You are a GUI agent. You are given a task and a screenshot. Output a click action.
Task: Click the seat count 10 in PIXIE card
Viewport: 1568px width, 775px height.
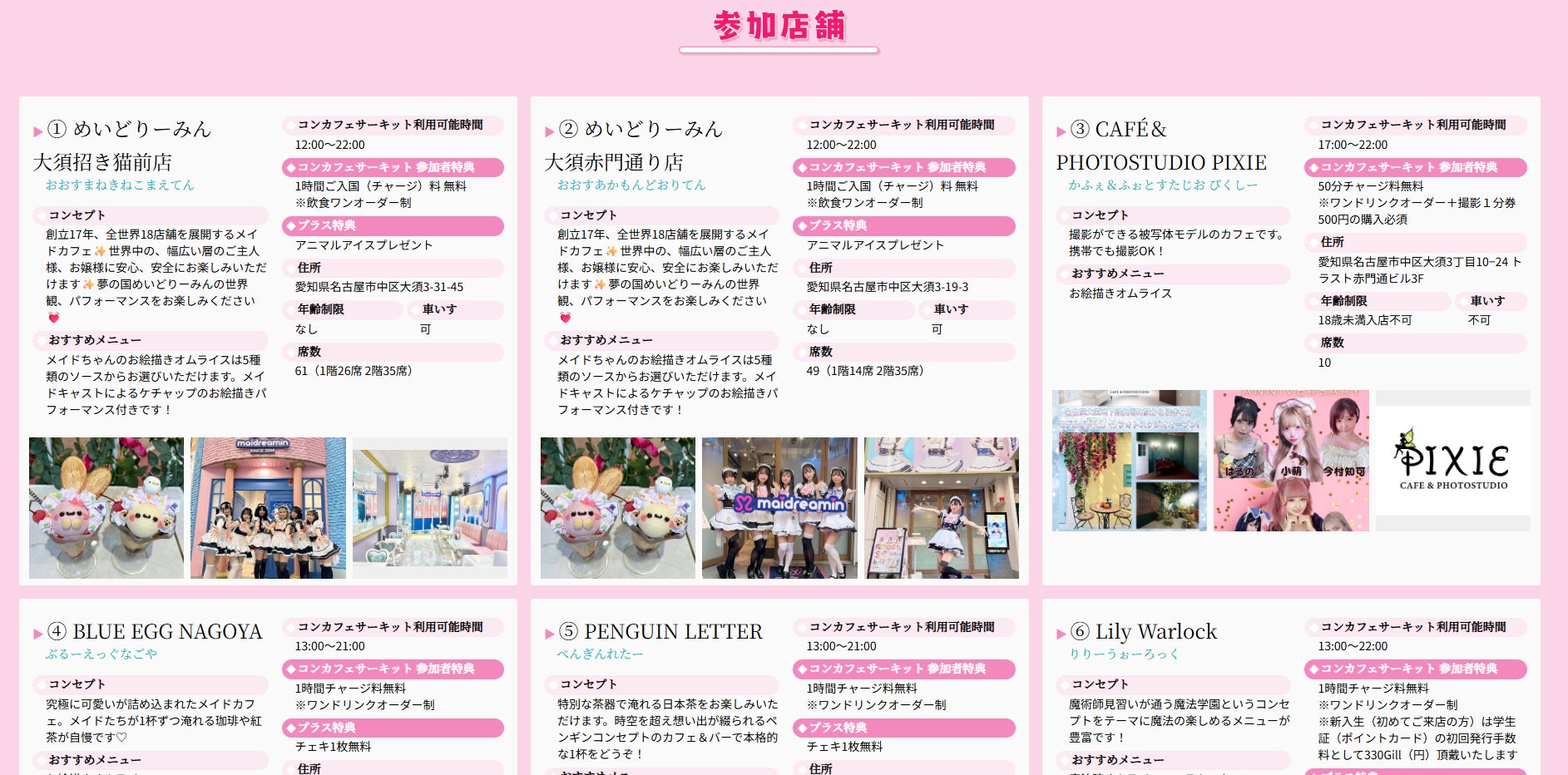tap(1325, 363)
